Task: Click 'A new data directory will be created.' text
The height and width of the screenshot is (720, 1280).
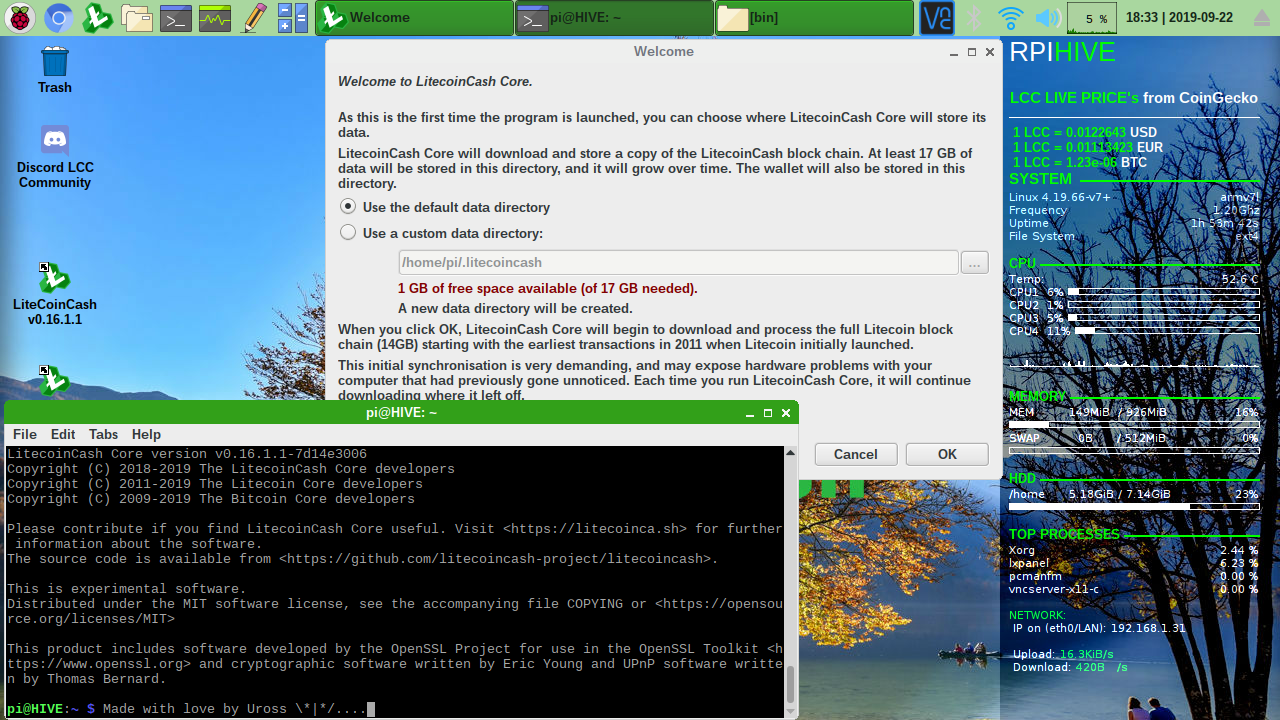Action: [515, 308]
